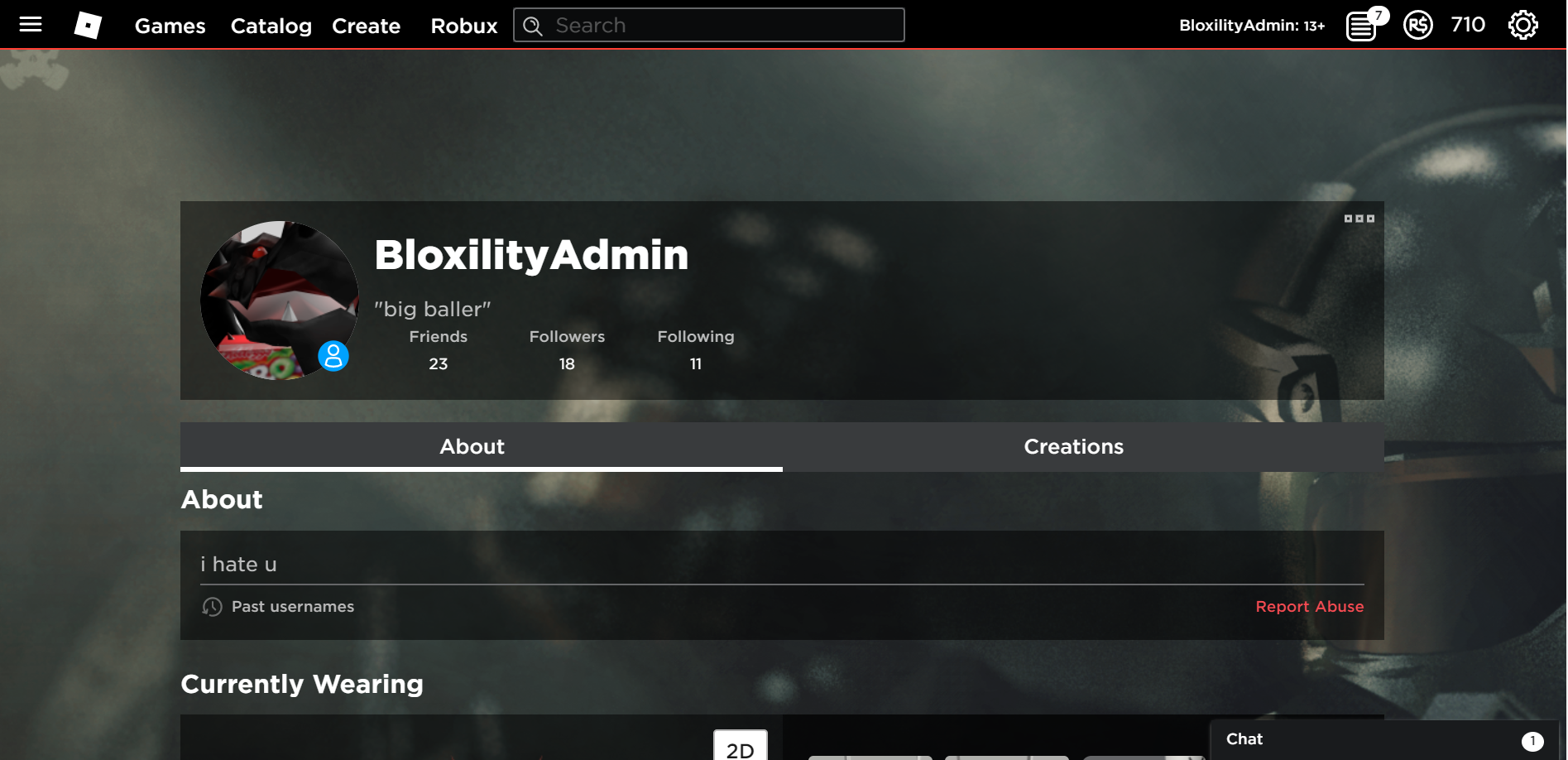
Task: Open the Catalog page
Action: (x=271, y=26)
